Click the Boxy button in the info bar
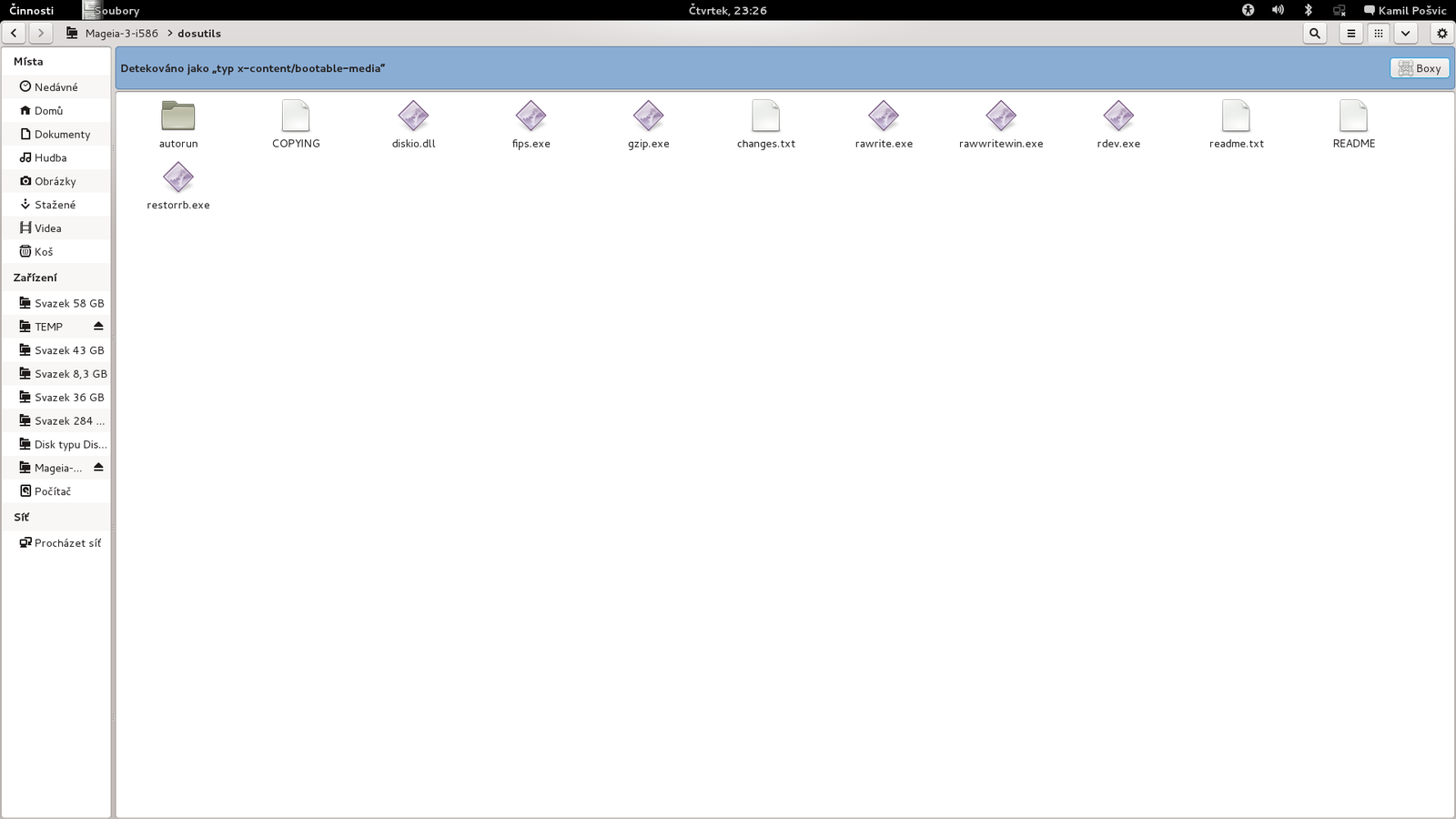 point(1420,68)
